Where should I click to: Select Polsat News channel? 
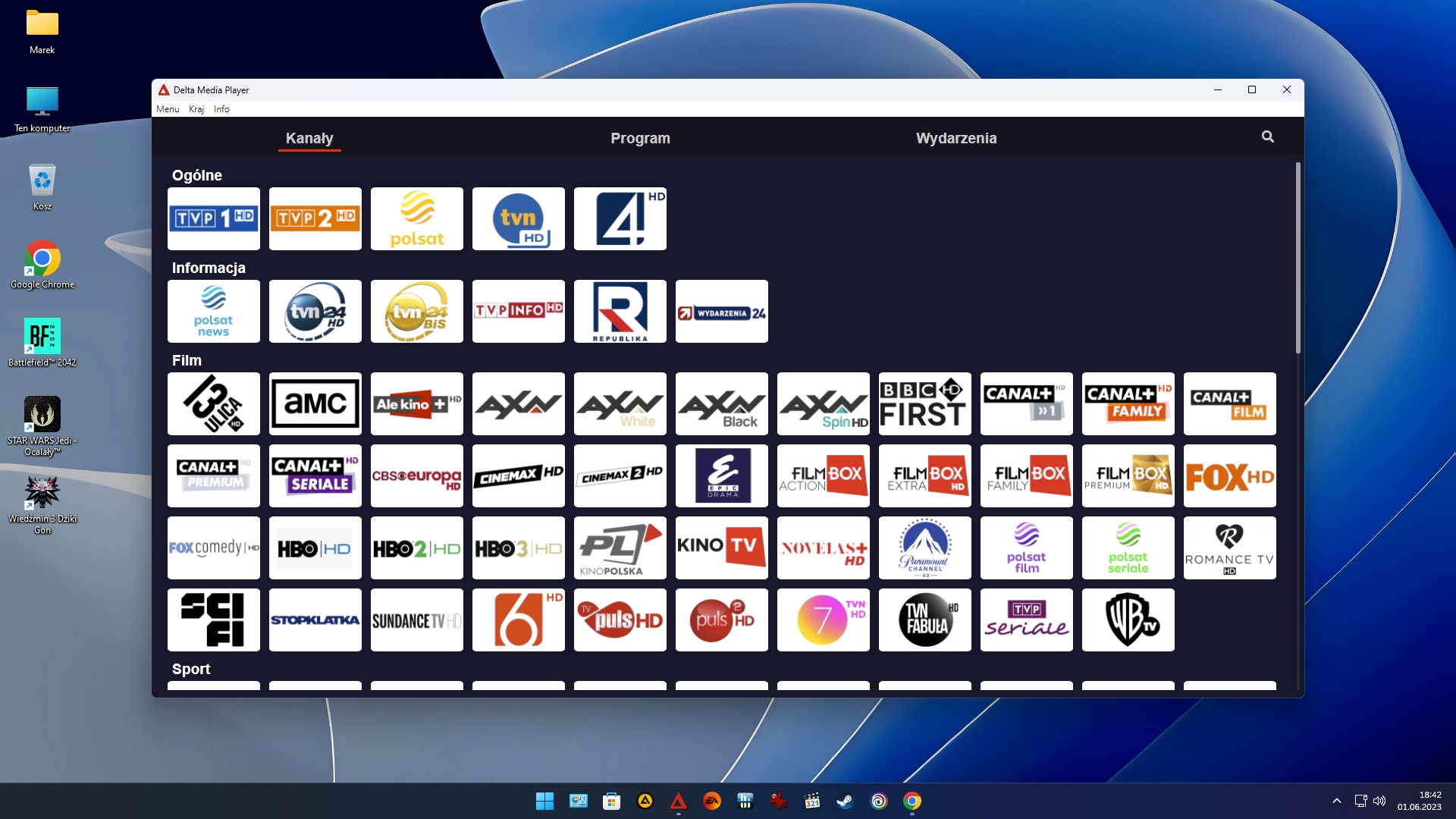pos(214,311)
